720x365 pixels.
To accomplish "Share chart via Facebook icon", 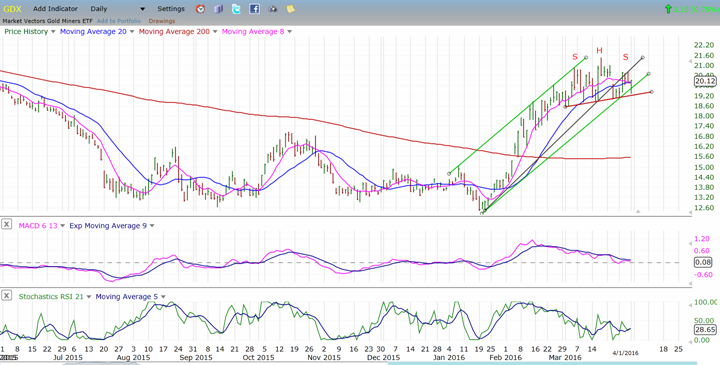I will tap(254, 9).
